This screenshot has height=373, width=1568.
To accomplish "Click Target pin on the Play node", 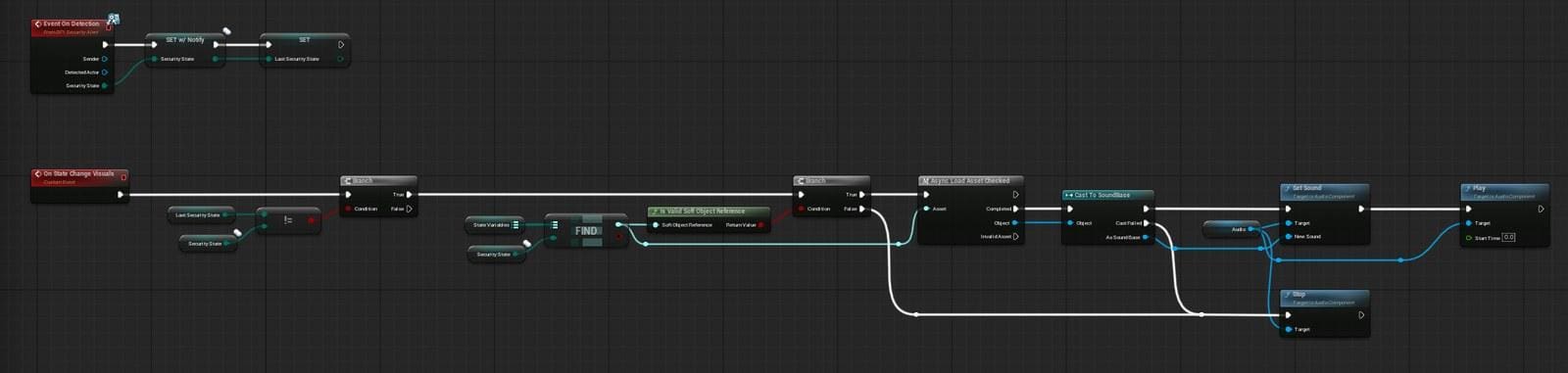I will click(x=1468, y=223).
